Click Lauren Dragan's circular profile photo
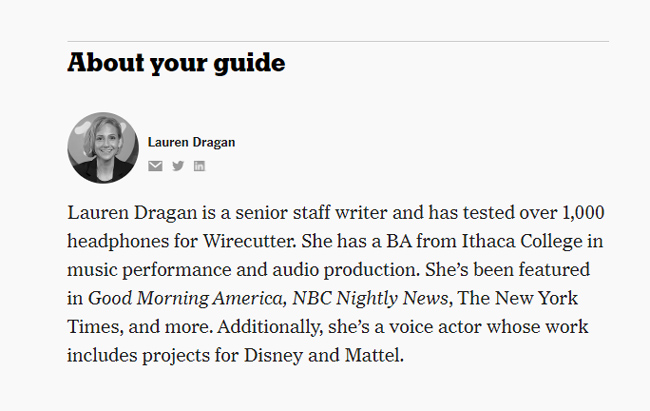Viewport: 650px width, 411px height. [103, 148]
